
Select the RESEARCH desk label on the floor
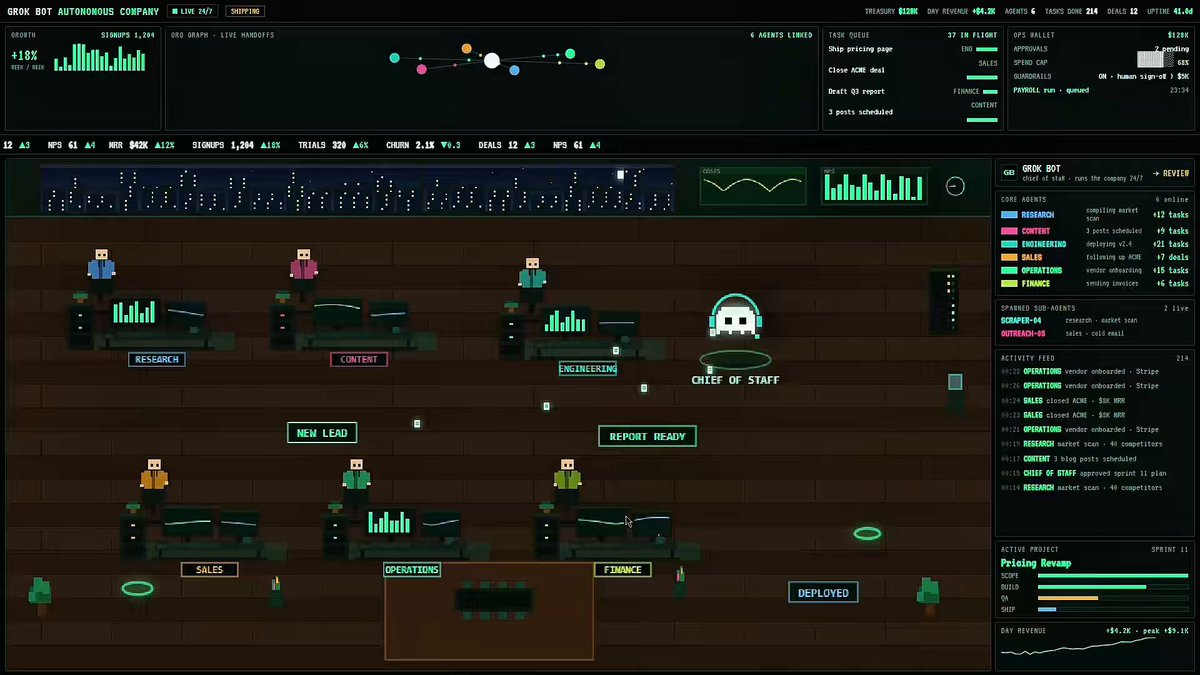point(157,360)
